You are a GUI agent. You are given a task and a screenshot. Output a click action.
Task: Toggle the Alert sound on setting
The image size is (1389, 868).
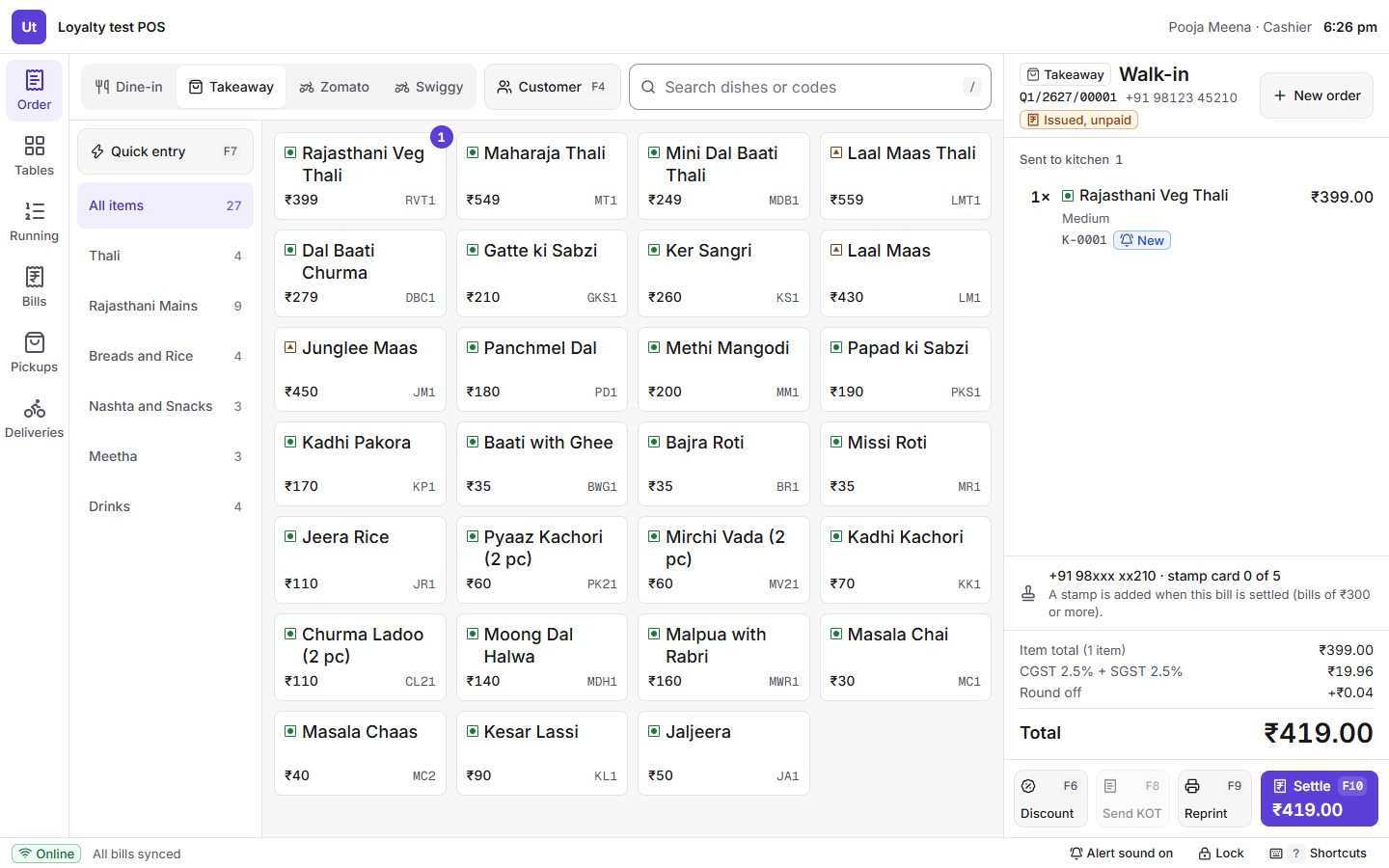pos(1121,854)
